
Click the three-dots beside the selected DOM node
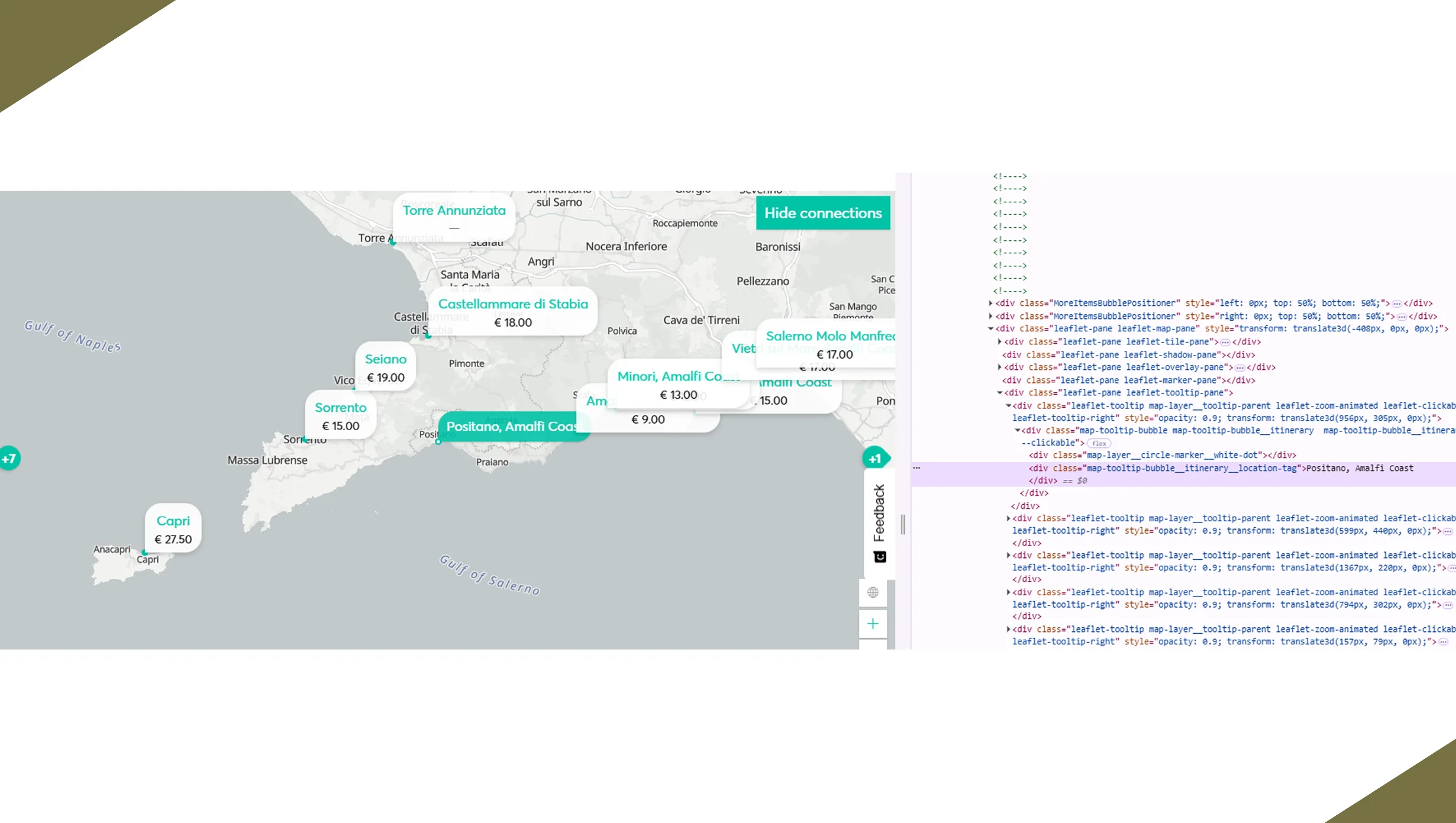point(916,468)
